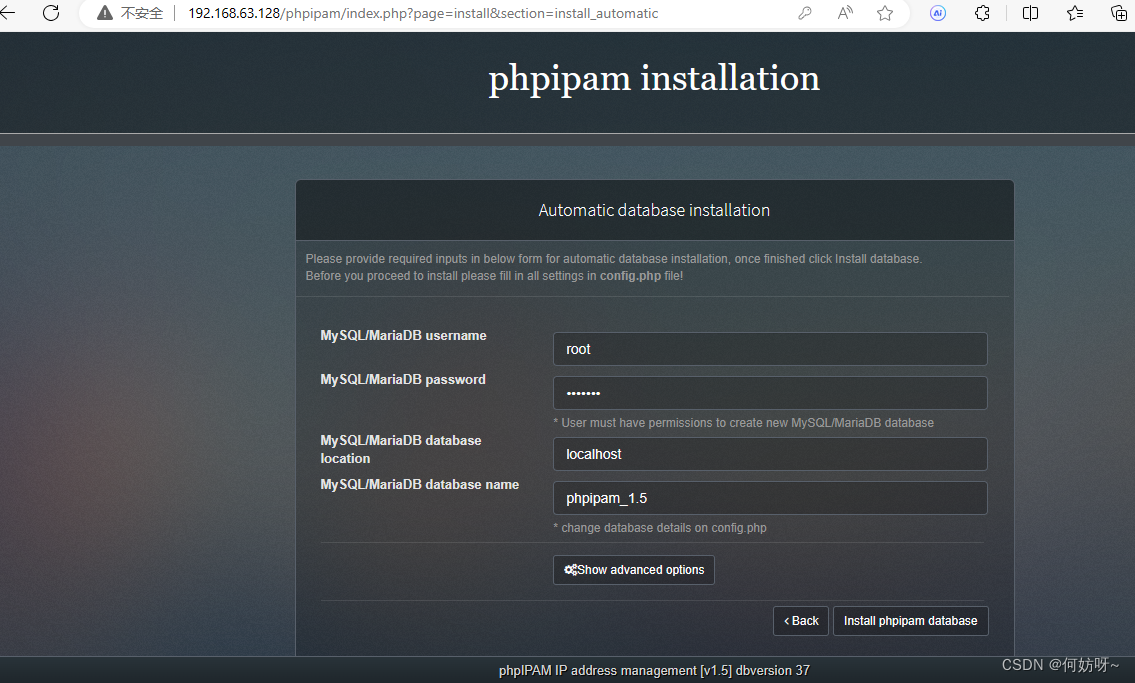Click the AI badge inside the address bar
1135x683 pixels.
(x=937, y=13)
